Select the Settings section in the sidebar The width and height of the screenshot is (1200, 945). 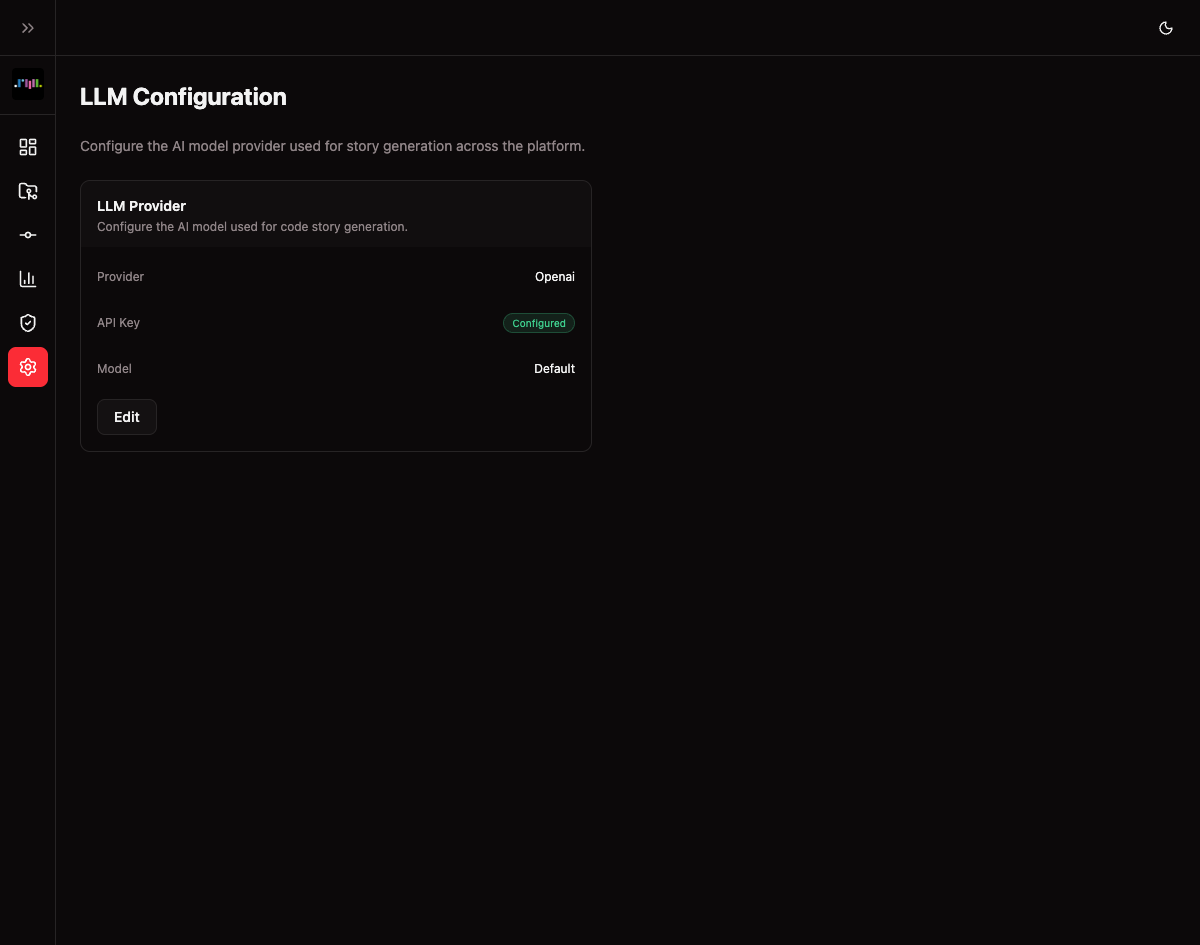27,366
